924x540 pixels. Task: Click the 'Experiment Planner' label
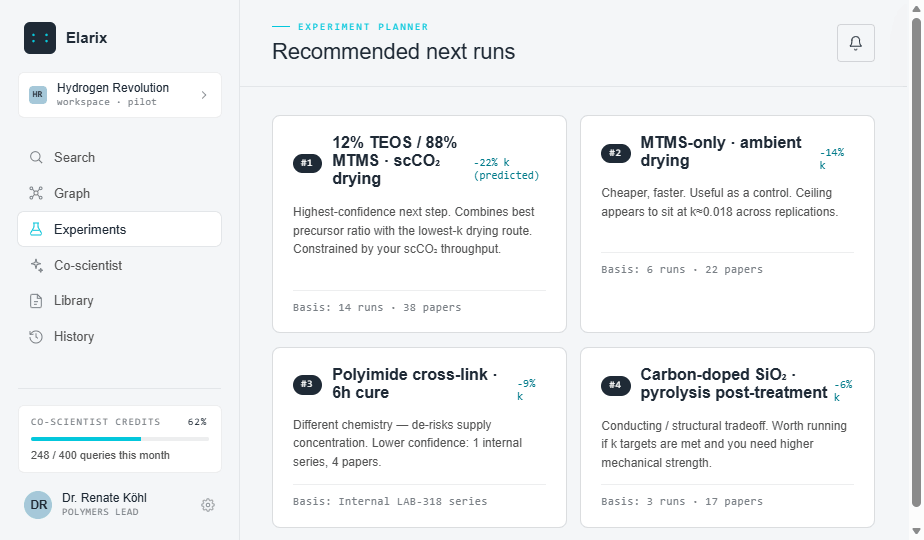tap(363, 27)
